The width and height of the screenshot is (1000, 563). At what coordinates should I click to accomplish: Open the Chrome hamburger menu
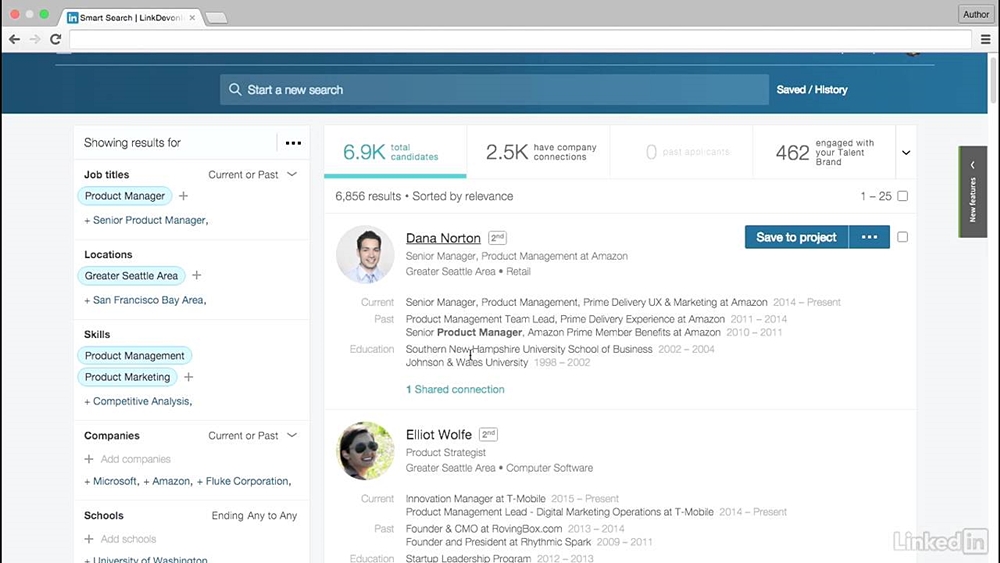coord(985,39)
